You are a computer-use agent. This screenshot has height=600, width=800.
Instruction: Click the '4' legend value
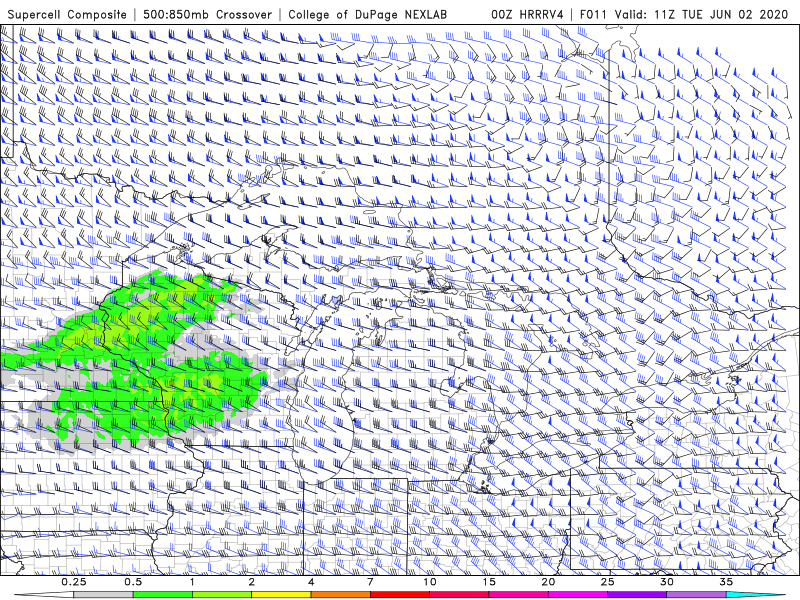coord(311,582)
